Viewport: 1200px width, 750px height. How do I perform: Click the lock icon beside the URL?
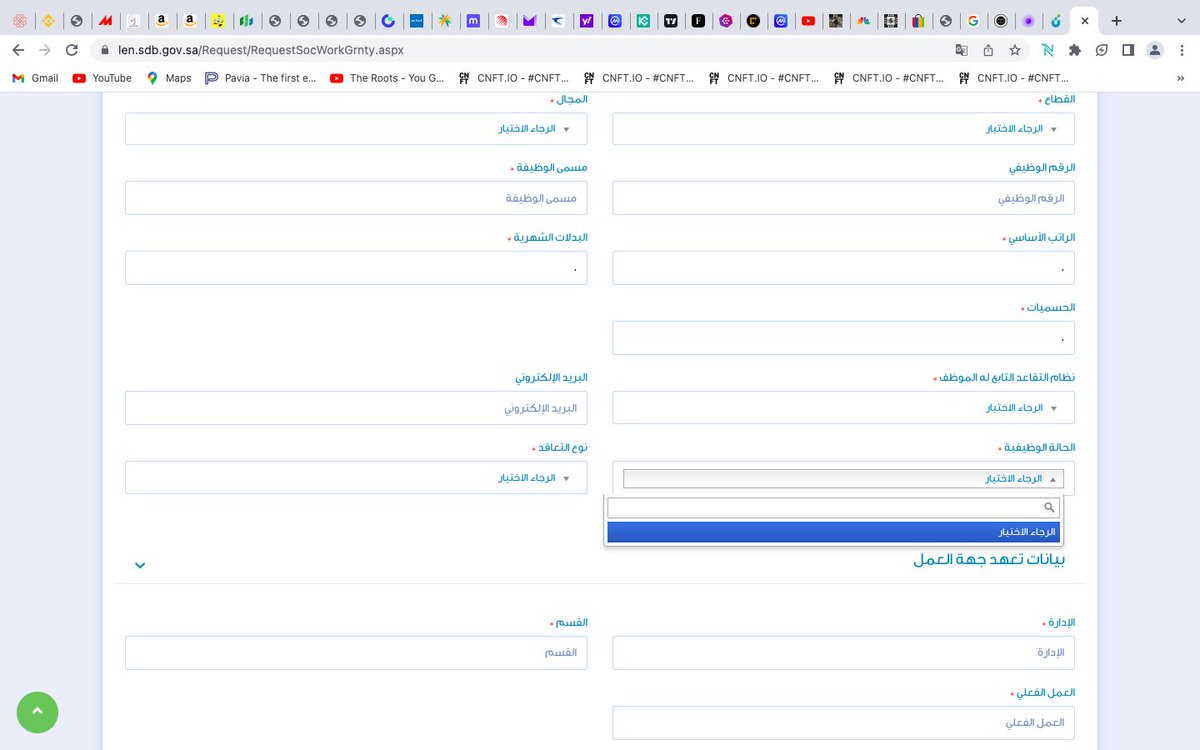pyautogui.click(x=104, y=50)
